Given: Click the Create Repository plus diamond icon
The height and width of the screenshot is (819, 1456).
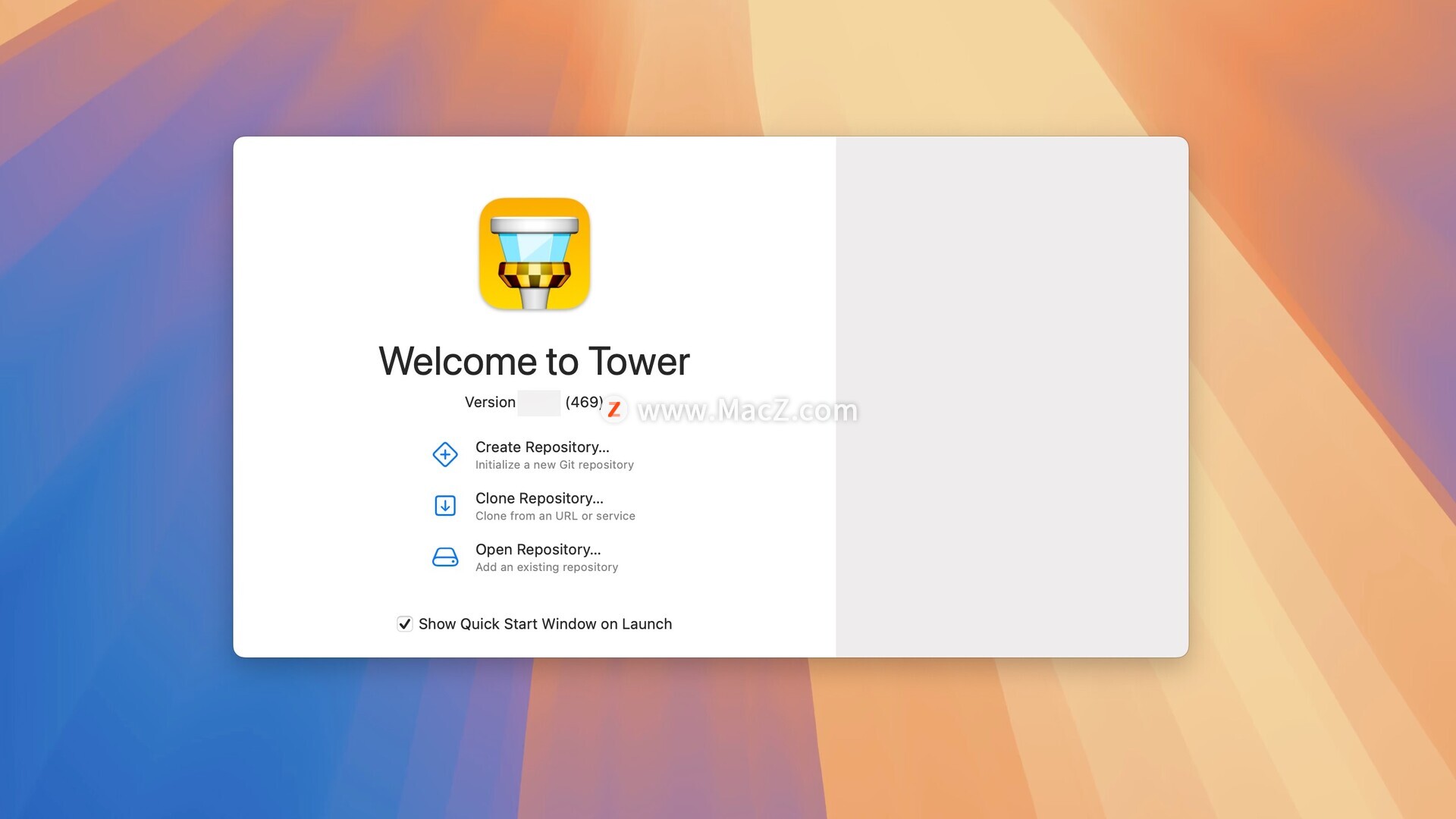Looking at the screenshot, I should pyautogui.click(x=445, y=455).
